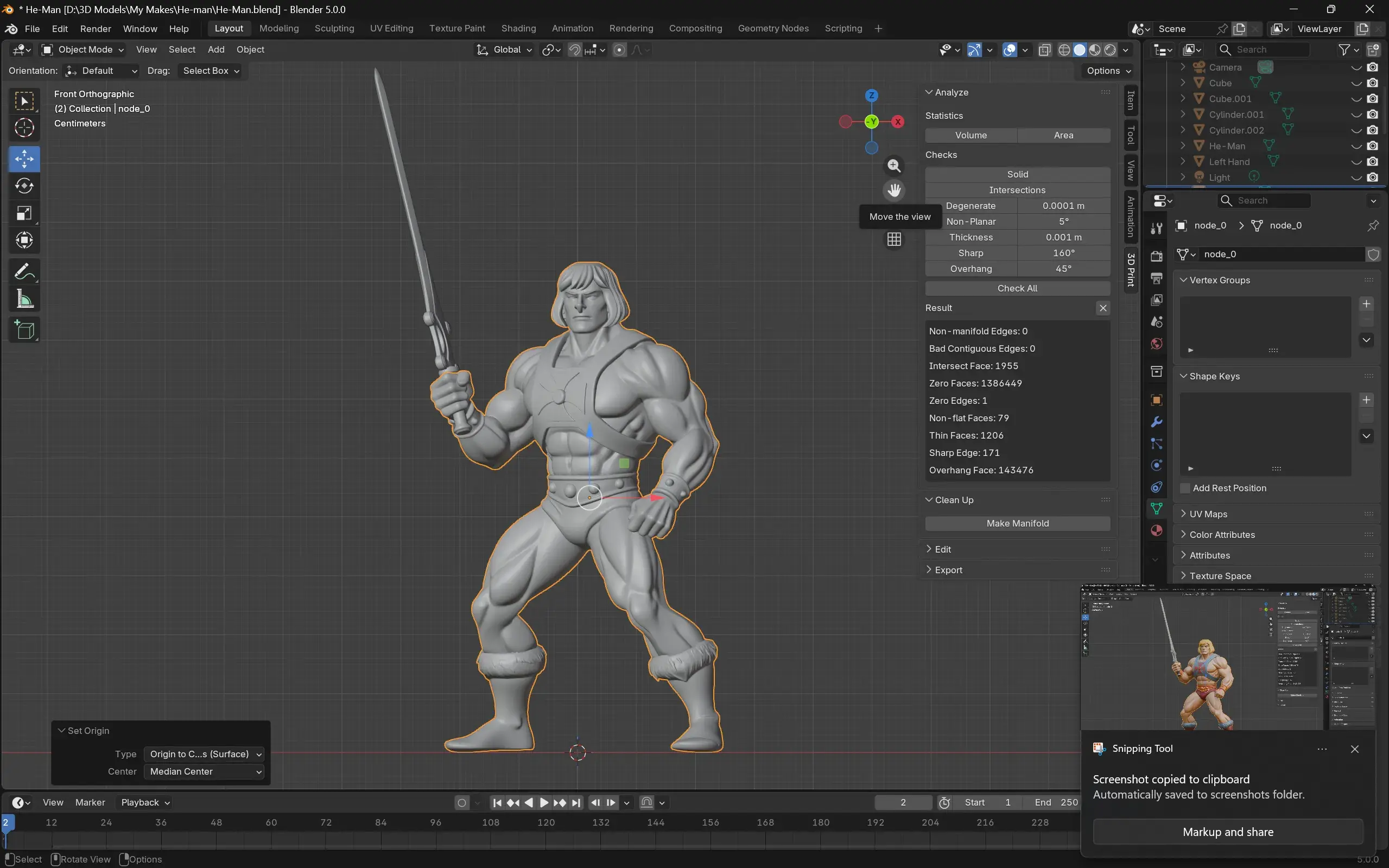Viewport: 1389px width, 868px height.
Task: Disable rendering of Camera object
Action: click(x=1372, y=67)
